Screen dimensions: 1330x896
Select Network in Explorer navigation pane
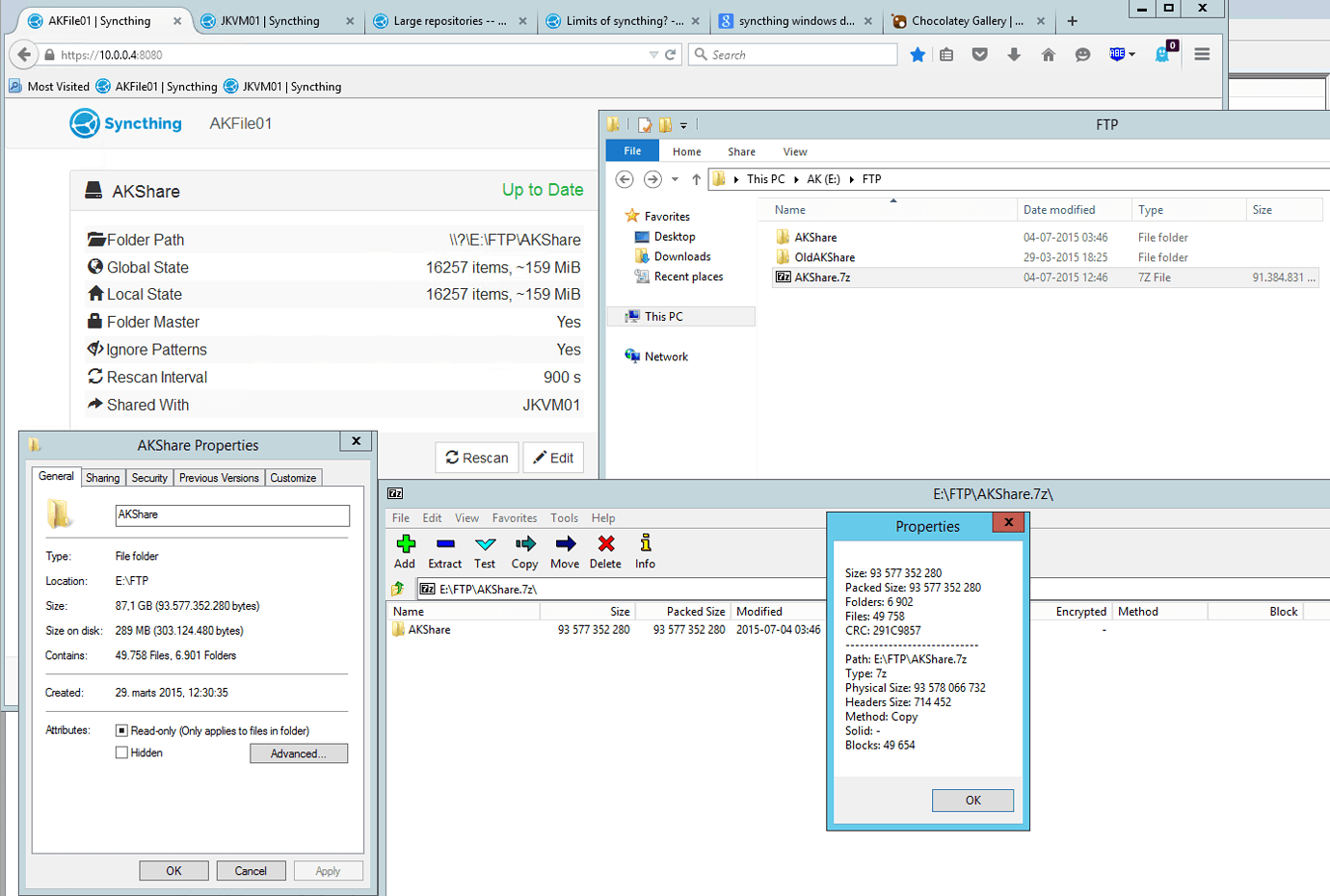(x=666, y=356)
